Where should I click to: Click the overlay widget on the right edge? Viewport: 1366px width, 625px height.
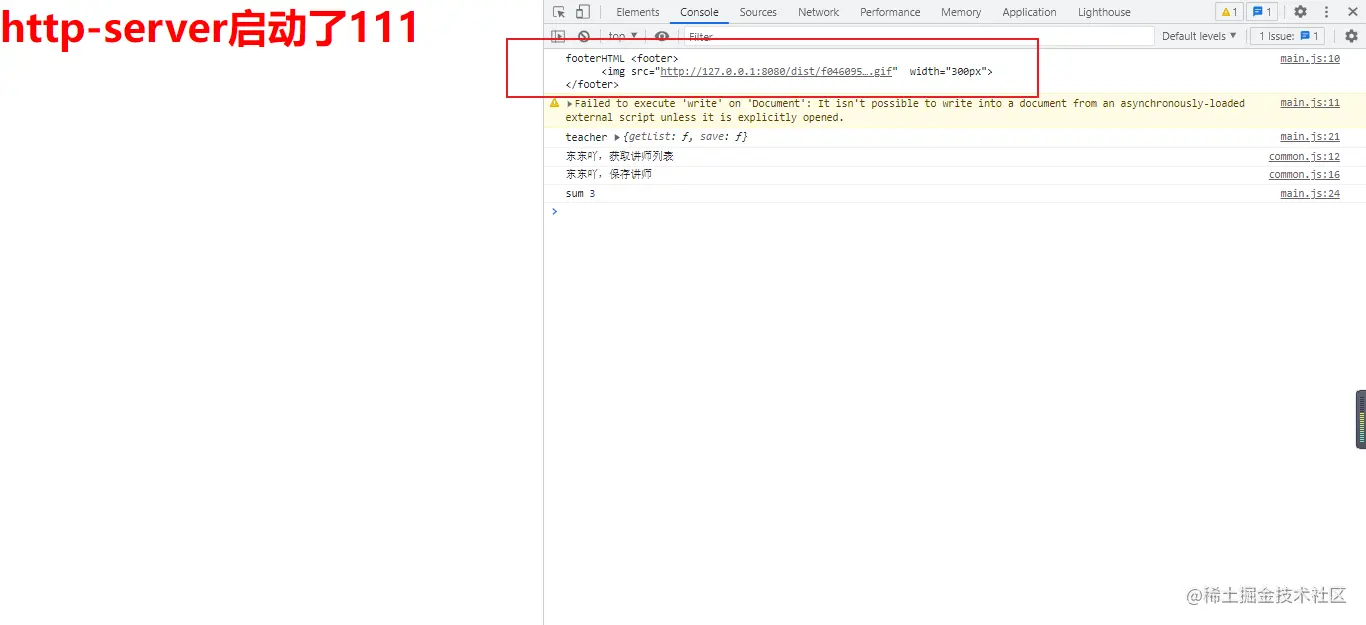pyautogui.click(x=1360, y=419)
